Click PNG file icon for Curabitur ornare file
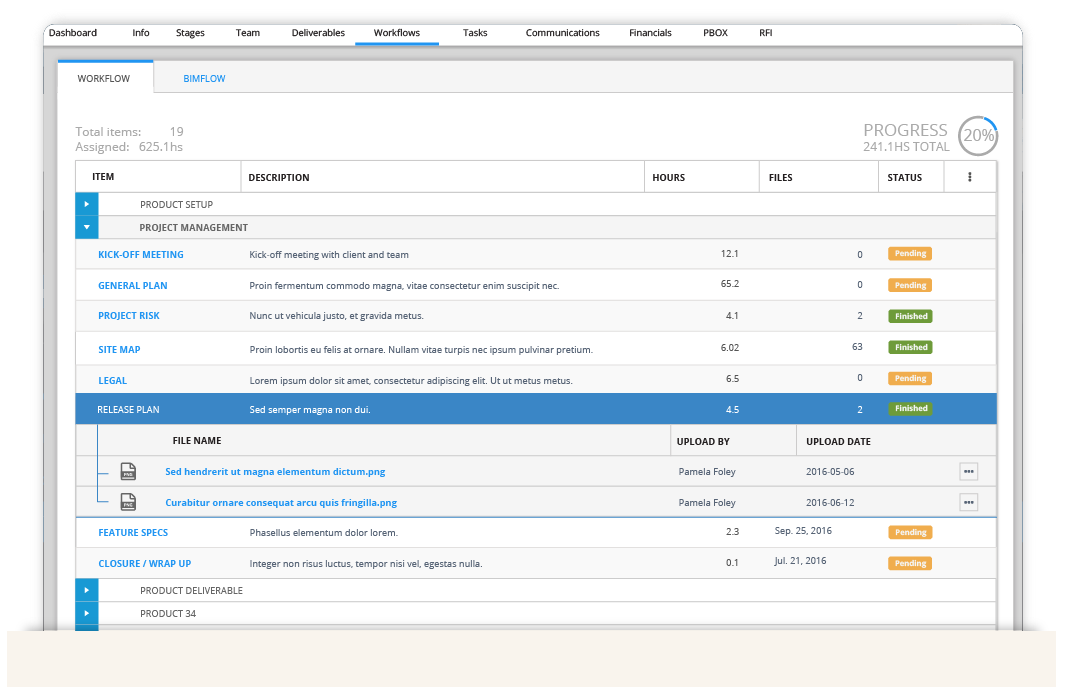The image size is (1070, 687). (x=128, y=502)
